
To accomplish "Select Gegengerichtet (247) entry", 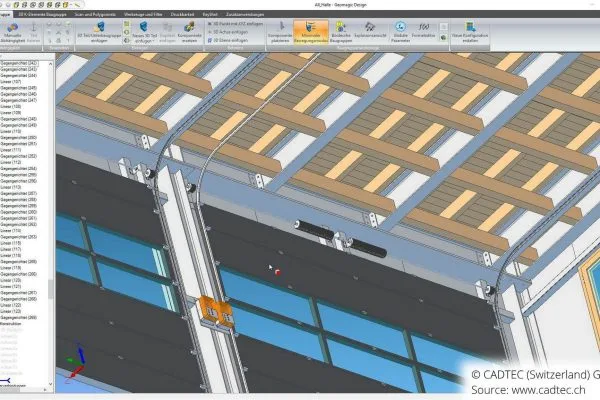I will [x=19, y=100].
